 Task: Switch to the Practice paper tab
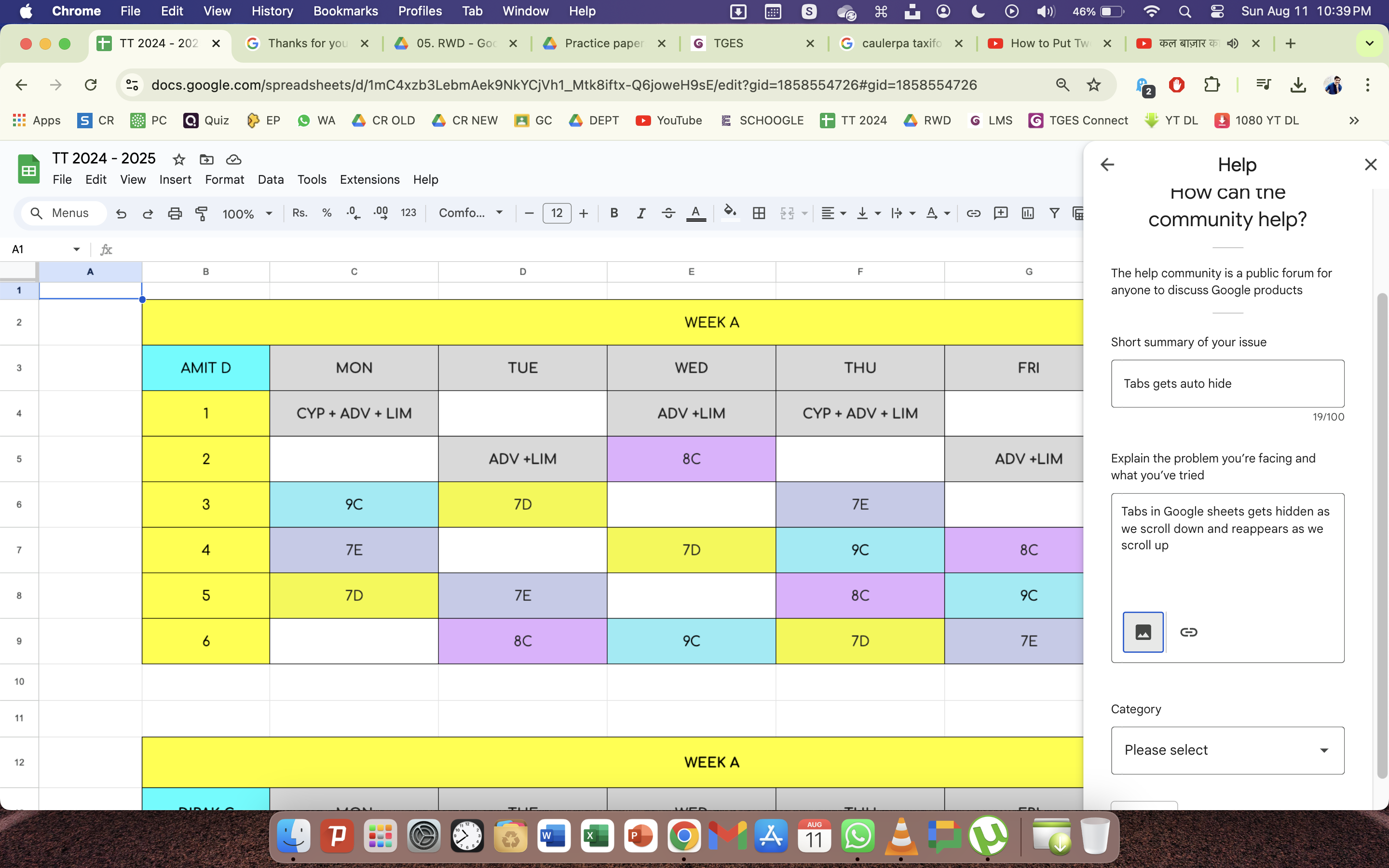point(603,43)
